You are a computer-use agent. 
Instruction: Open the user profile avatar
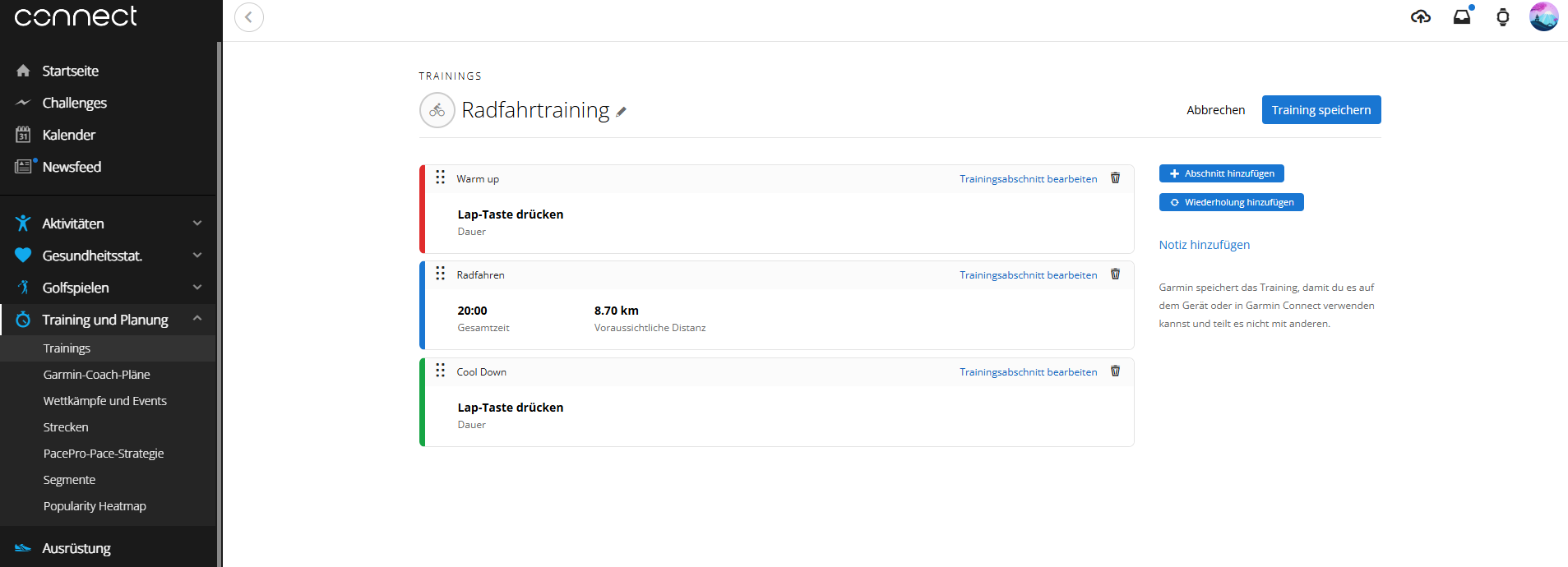(1543, 16)
